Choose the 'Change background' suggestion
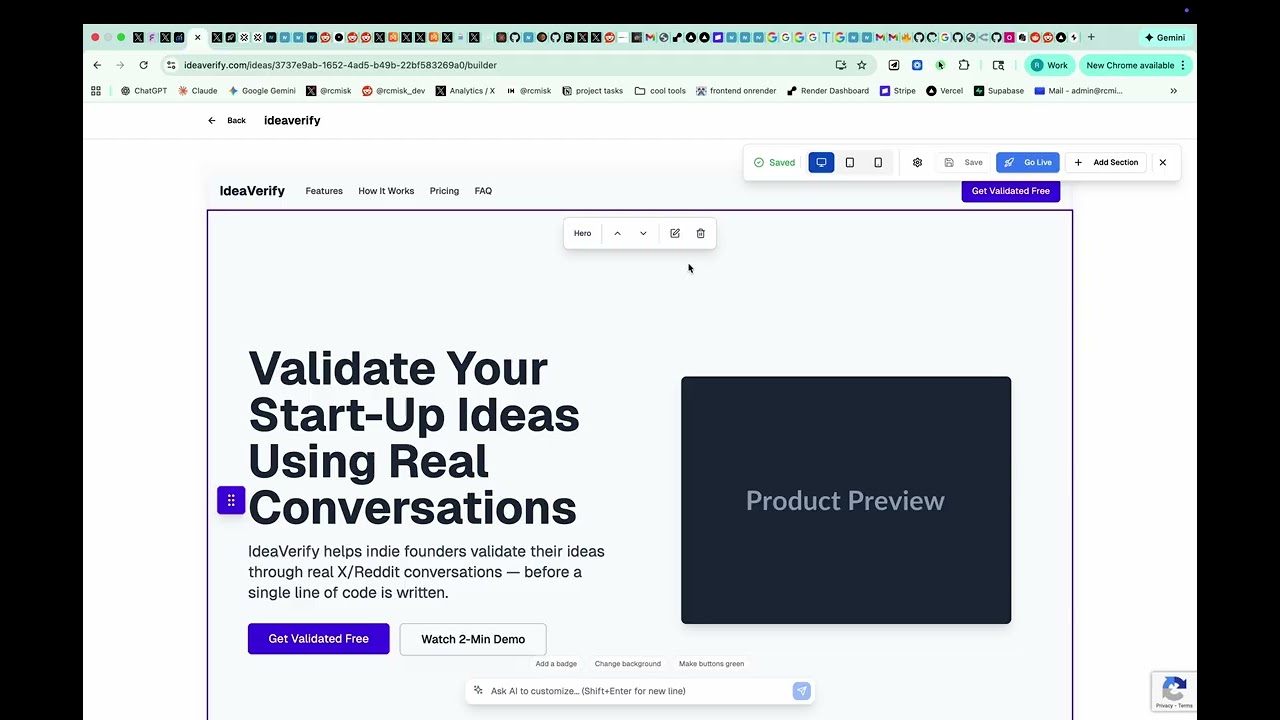Image resolution: width=1280 pixels, height=720 pixels. coord(628,664)
